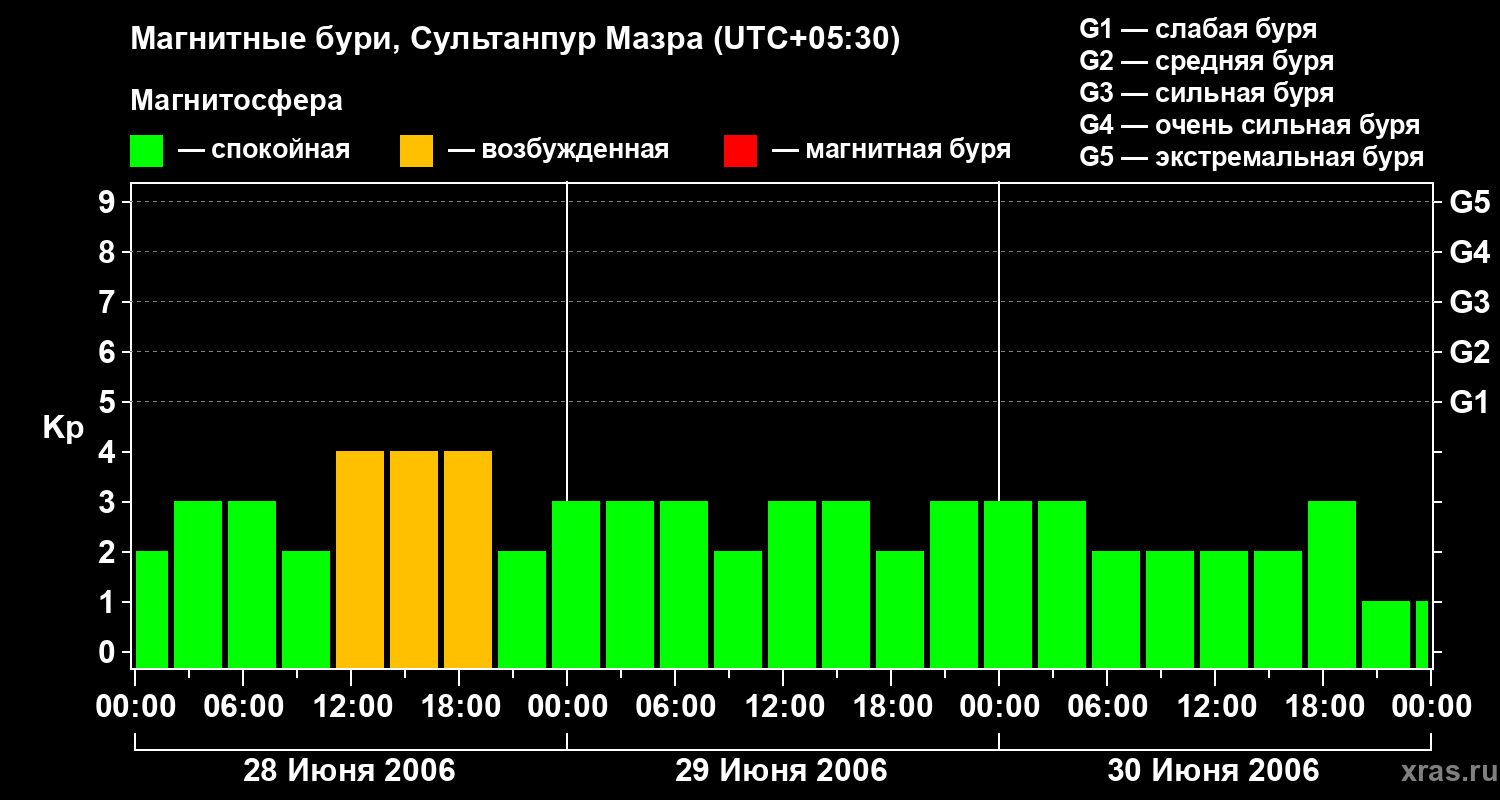This screenshot has height=800, width=1500.
Task: Click the 'G5' label on the right axis
Action: point(1470,203)
